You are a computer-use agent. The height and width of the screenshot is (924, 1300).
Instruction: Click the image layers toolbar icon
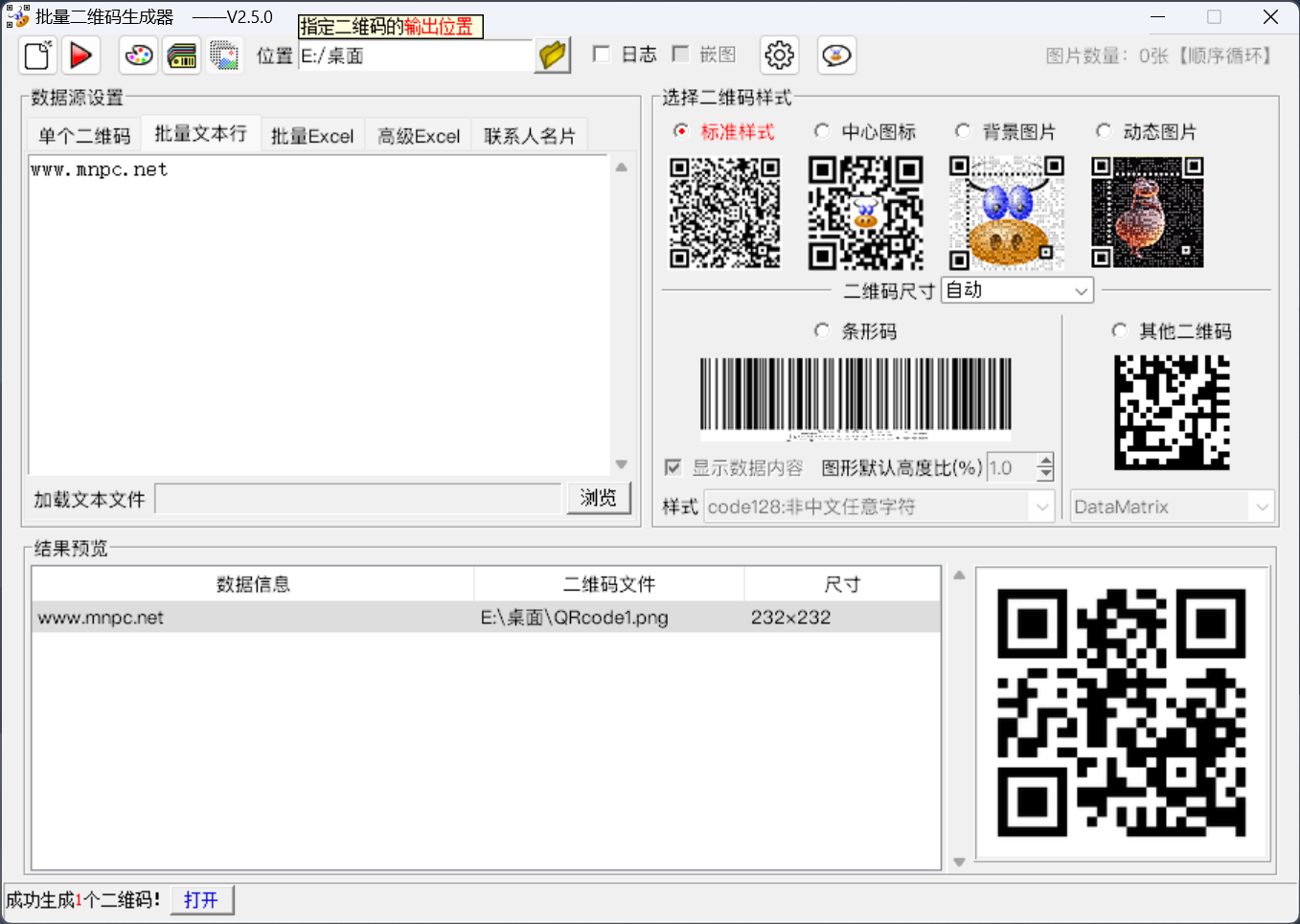(x=224, y=56)
